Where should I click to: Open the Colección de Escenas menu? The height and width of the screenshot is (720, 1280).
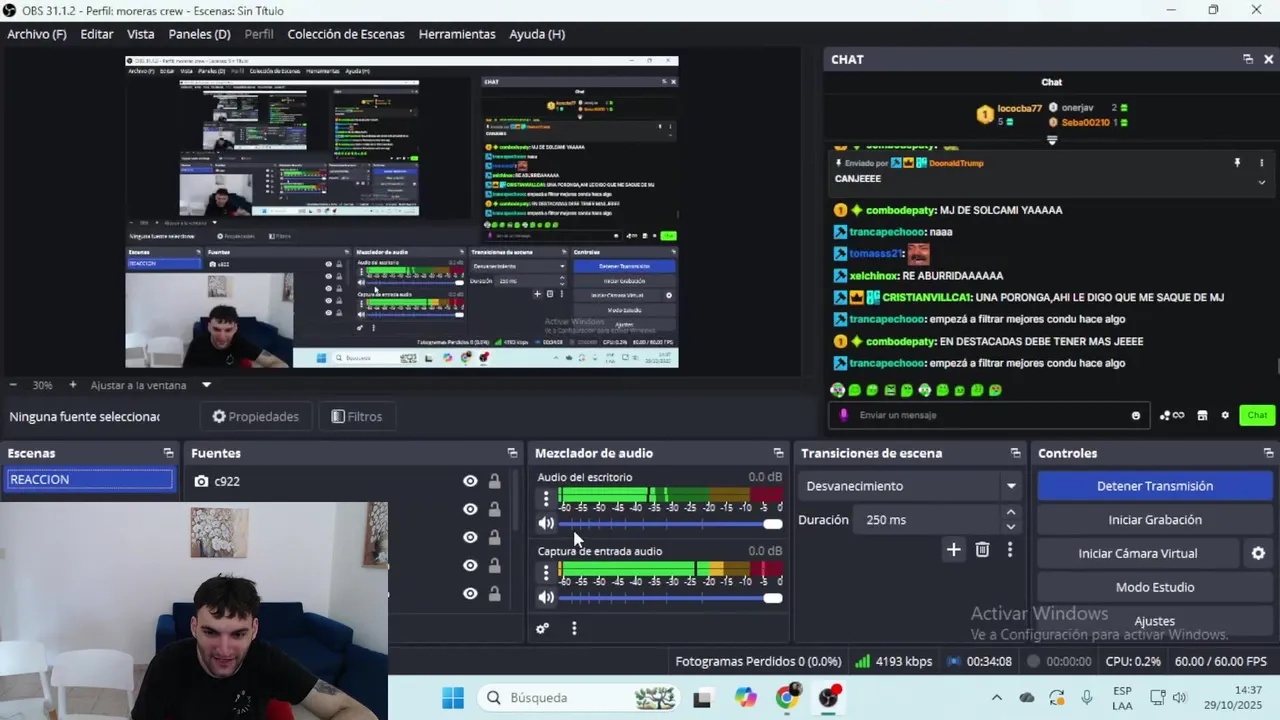(x=346, y=34)
